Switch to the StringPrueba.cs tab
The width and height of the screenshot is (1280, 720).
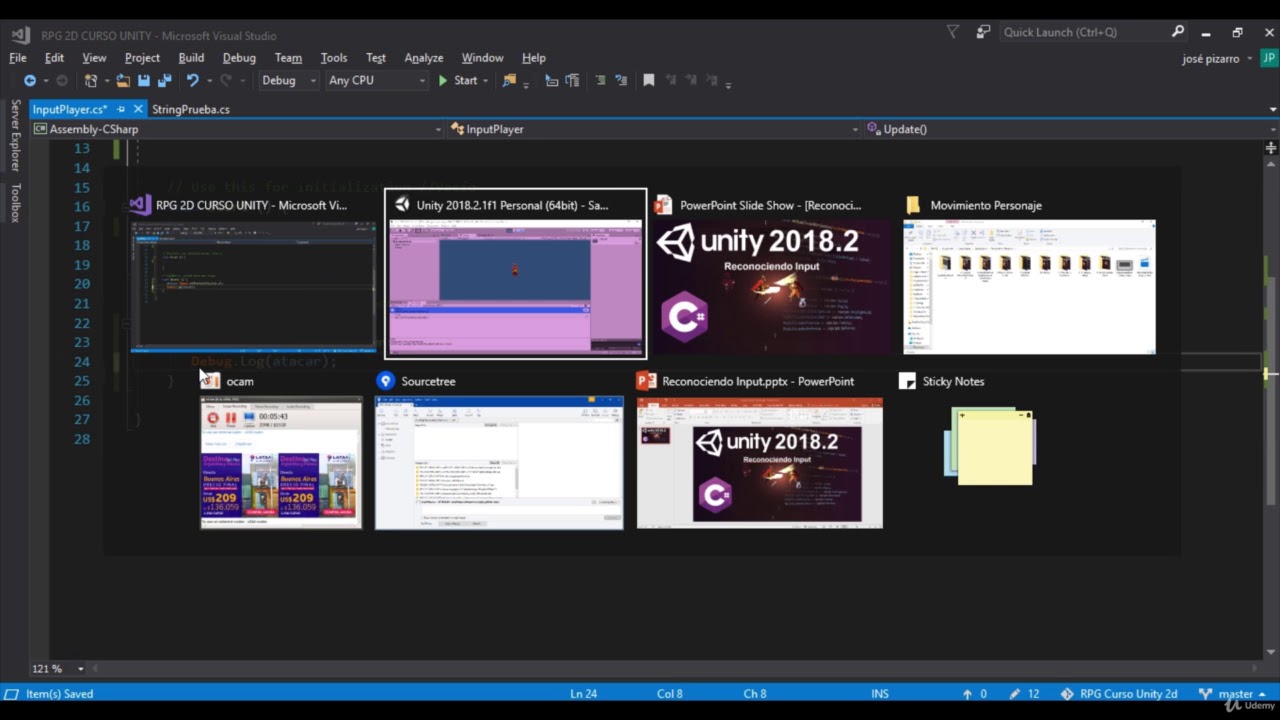(x=191, y=109)
